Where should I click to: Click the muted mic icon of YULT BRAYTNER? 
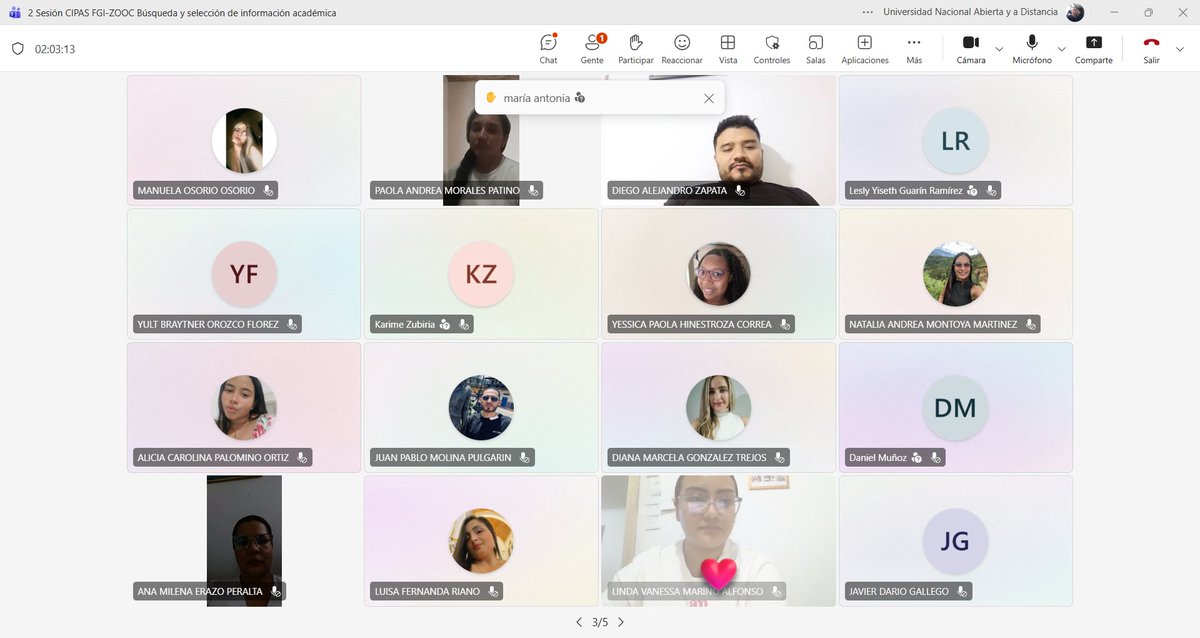tap(292, 324)
